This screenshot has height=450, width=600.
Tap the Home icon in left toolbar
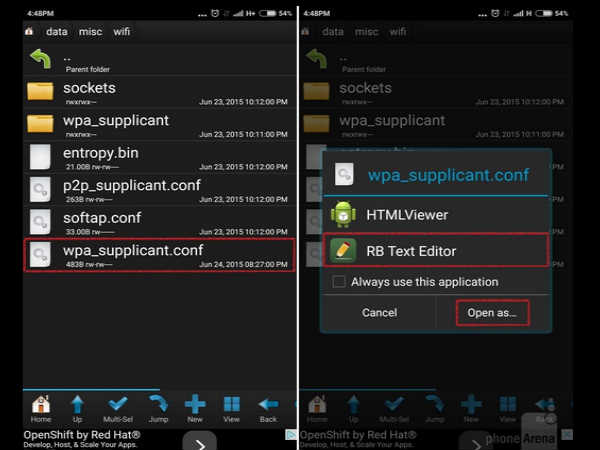(41, 407)
